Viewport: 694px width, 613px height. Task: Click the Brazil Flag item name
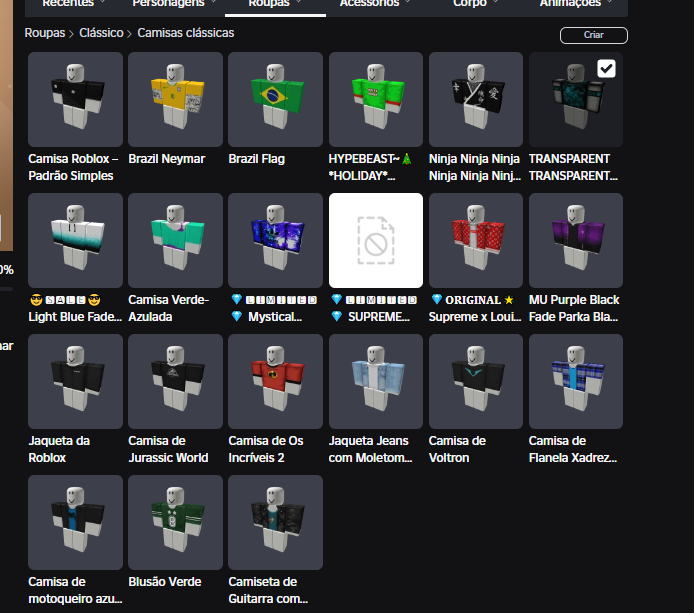[x=257, y=159]
